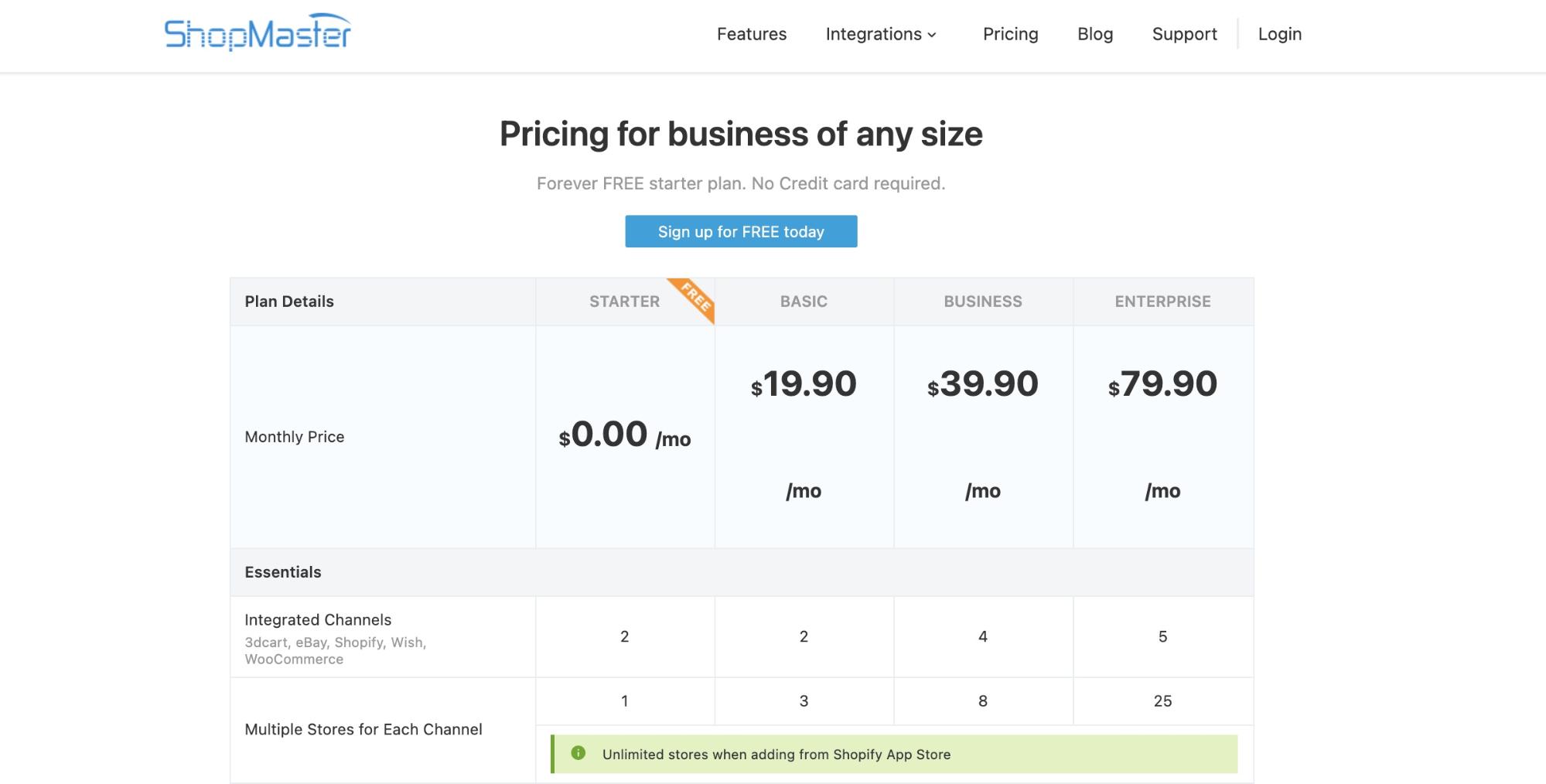Open the Support nav link

pos(1184,34)
